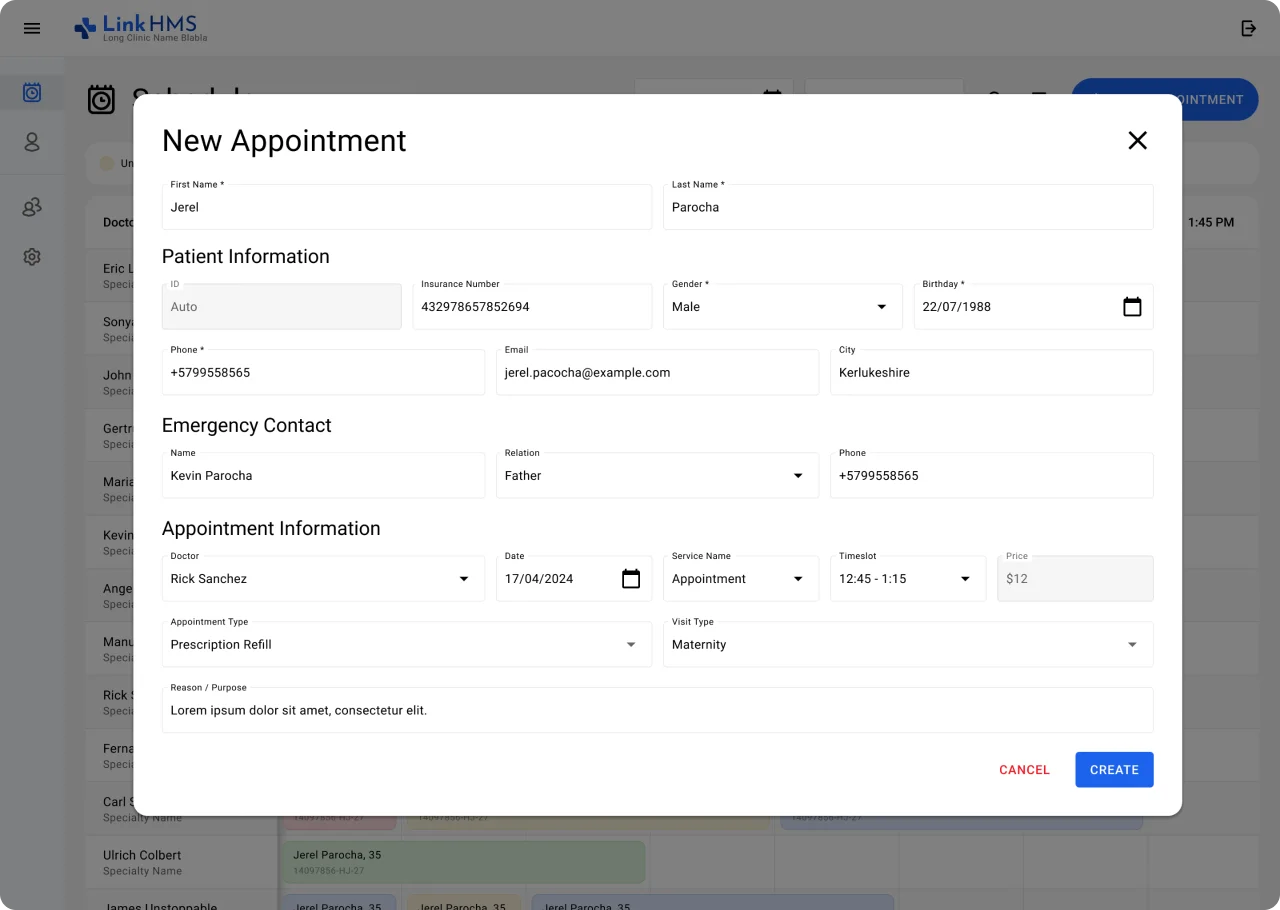
Task: Click the Schedule page clock icon
Action: click(101, 99)
